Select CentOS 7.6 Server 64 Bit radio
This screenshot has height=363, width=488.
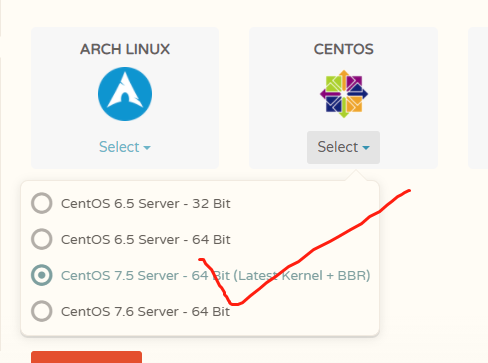pos(42,311)
